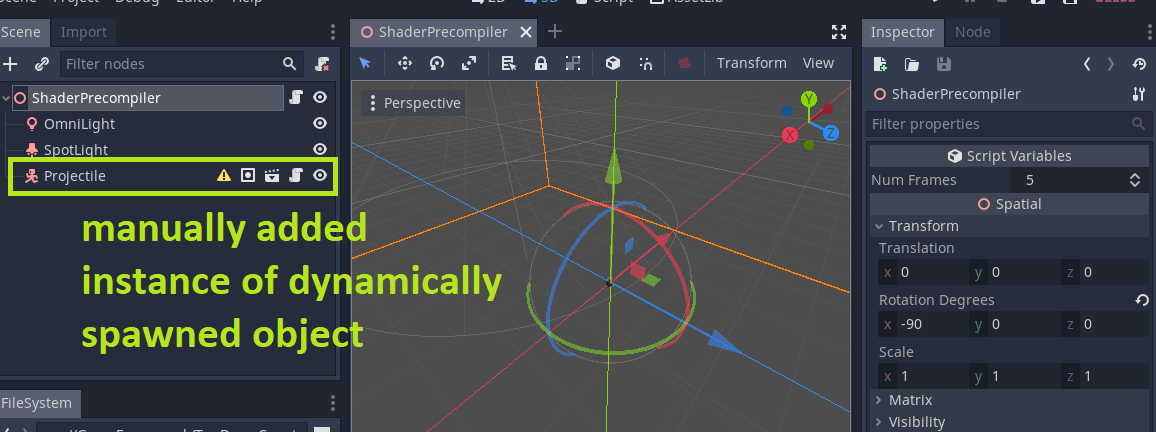Open the script attached to ShaderPrecompiler node
Screen dimensions: 1156x432
pyautogui.click(x=296, y=97)
